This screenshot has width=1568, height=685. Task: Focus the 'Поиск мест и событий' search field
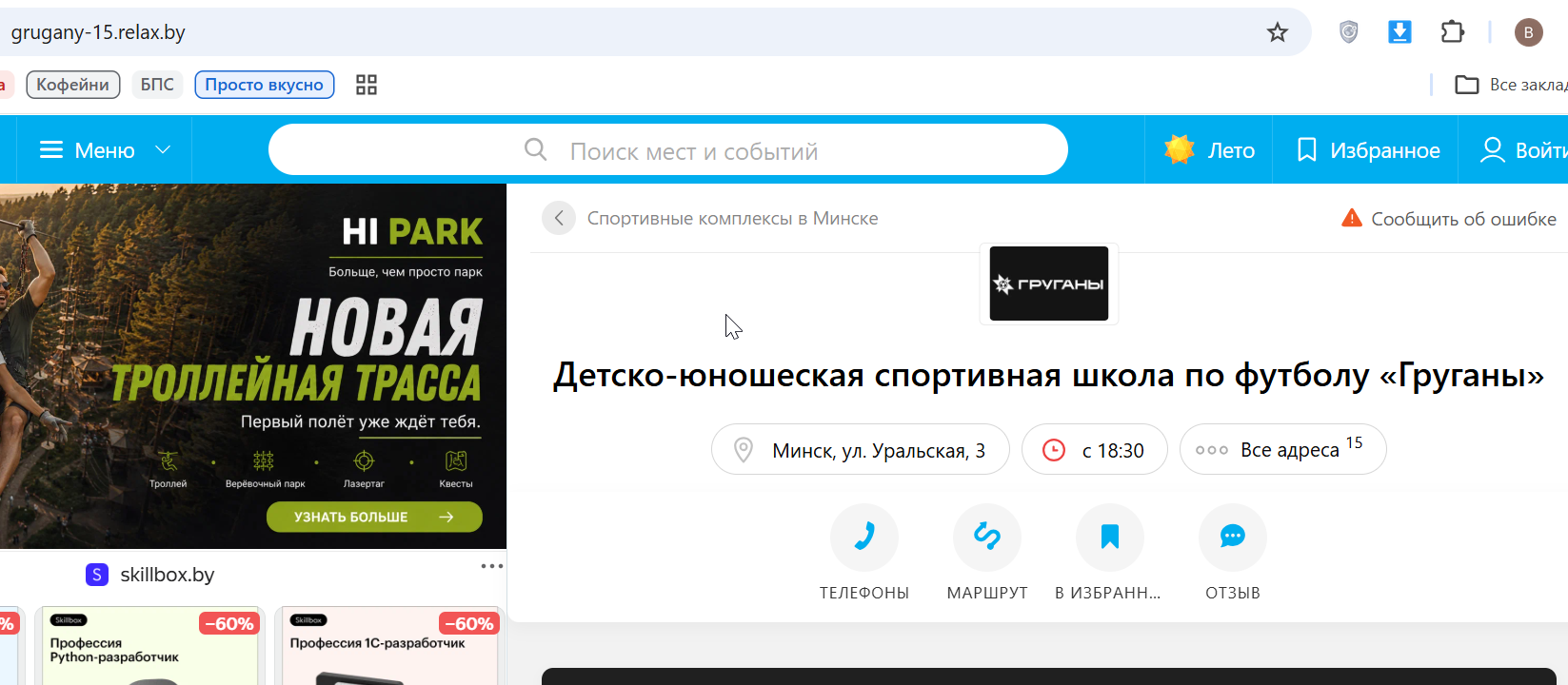[668, 150]
